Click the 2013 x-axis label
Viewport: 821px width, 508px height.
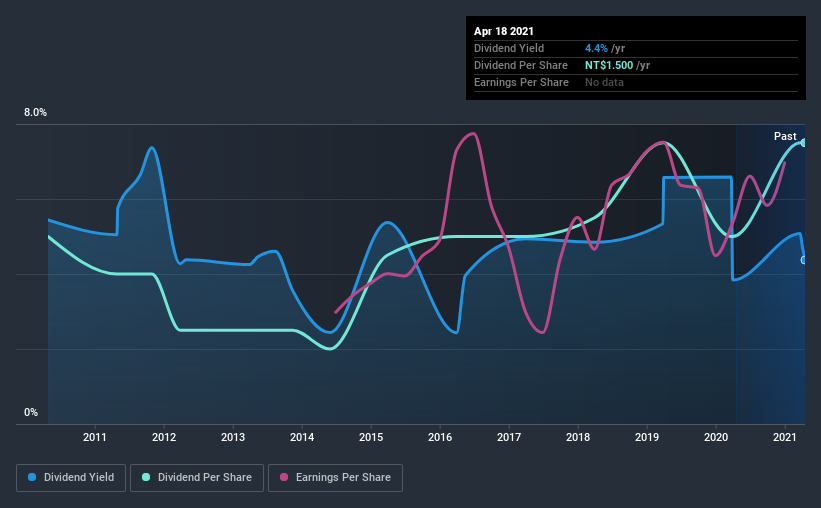click(233, 437)
